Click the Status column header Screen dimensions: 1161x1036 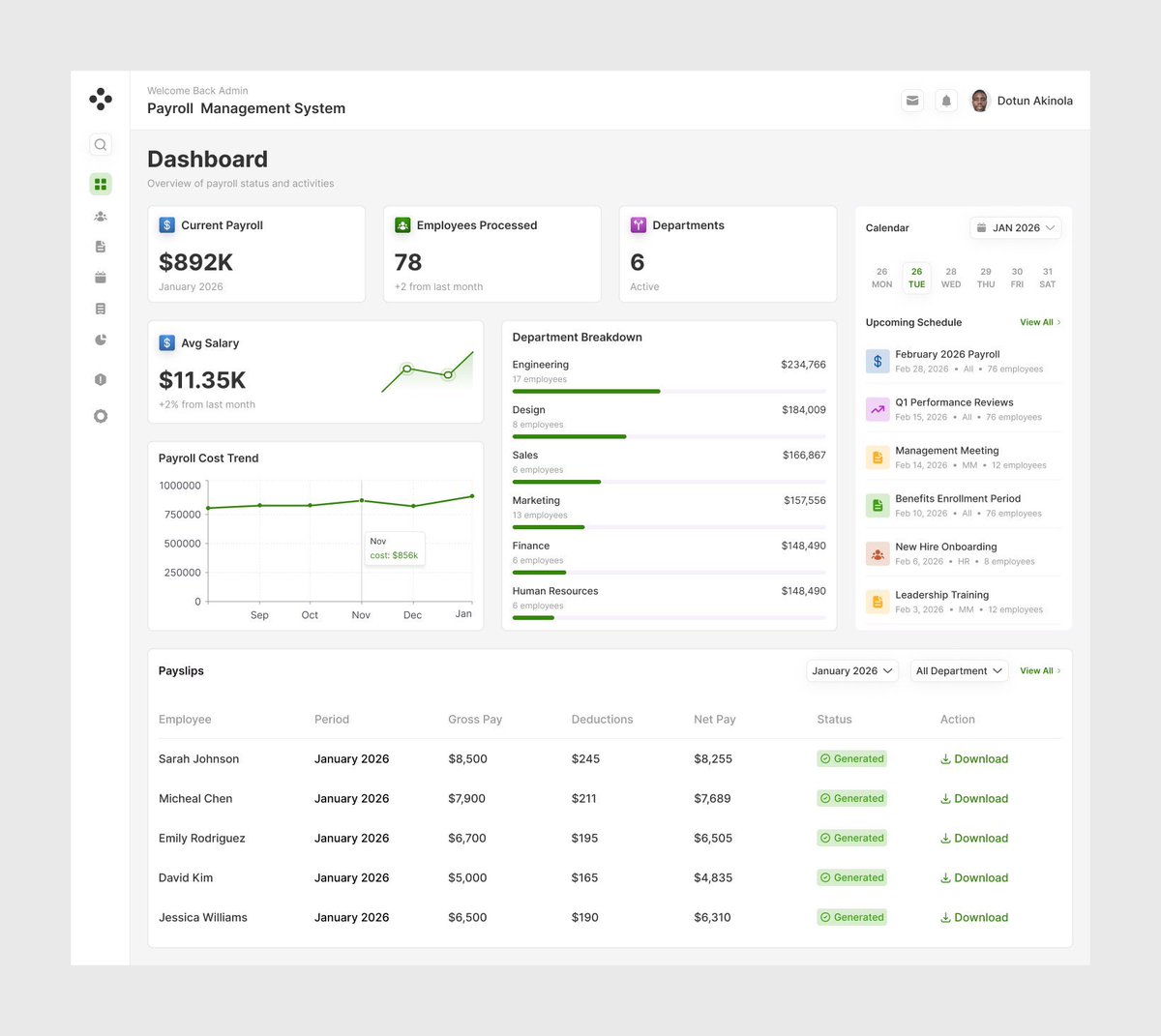click(x=834, y=720)
